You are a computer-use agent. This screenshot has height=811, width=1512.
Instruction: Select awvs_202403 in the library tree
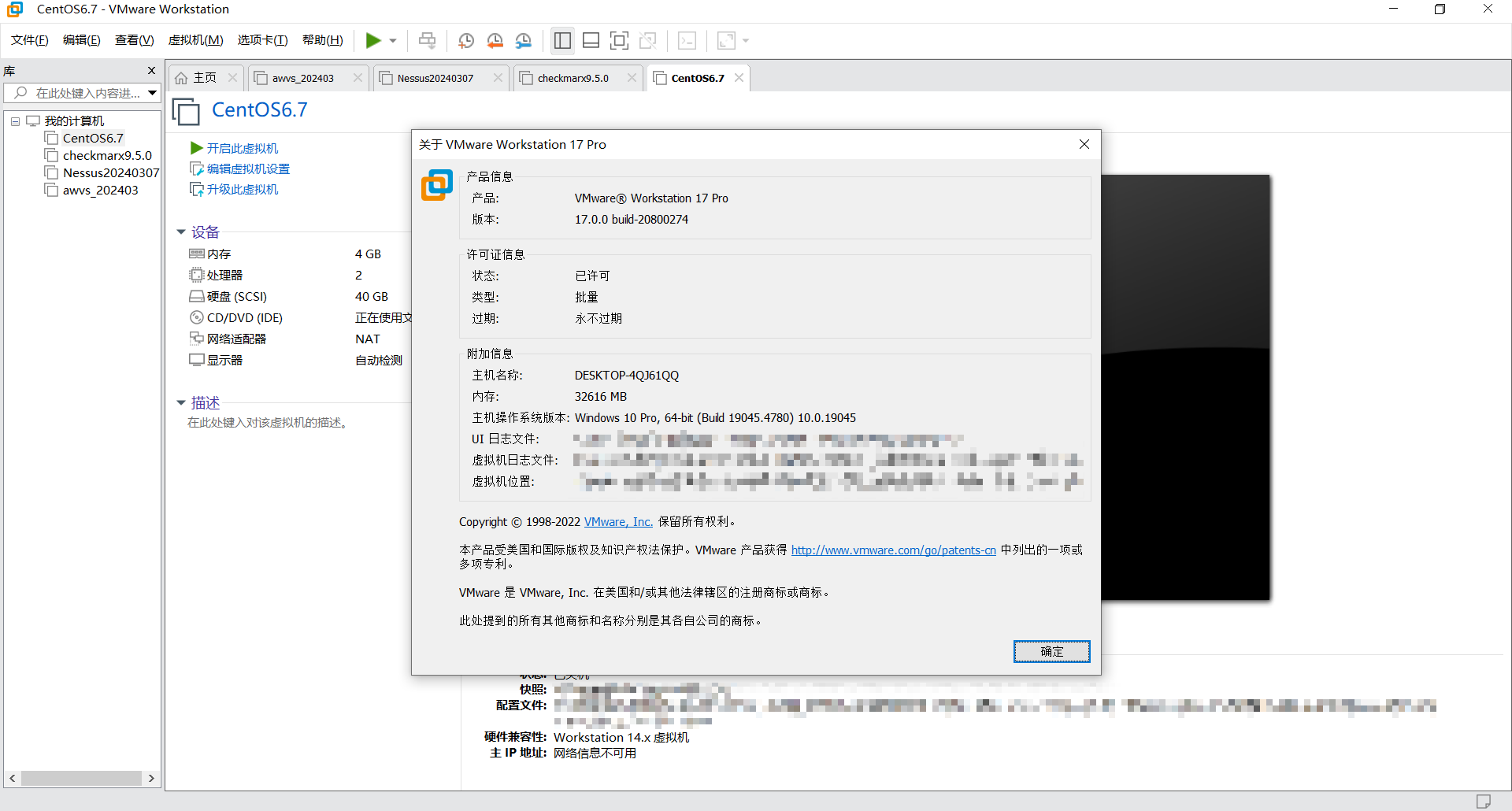click(100, 191)
